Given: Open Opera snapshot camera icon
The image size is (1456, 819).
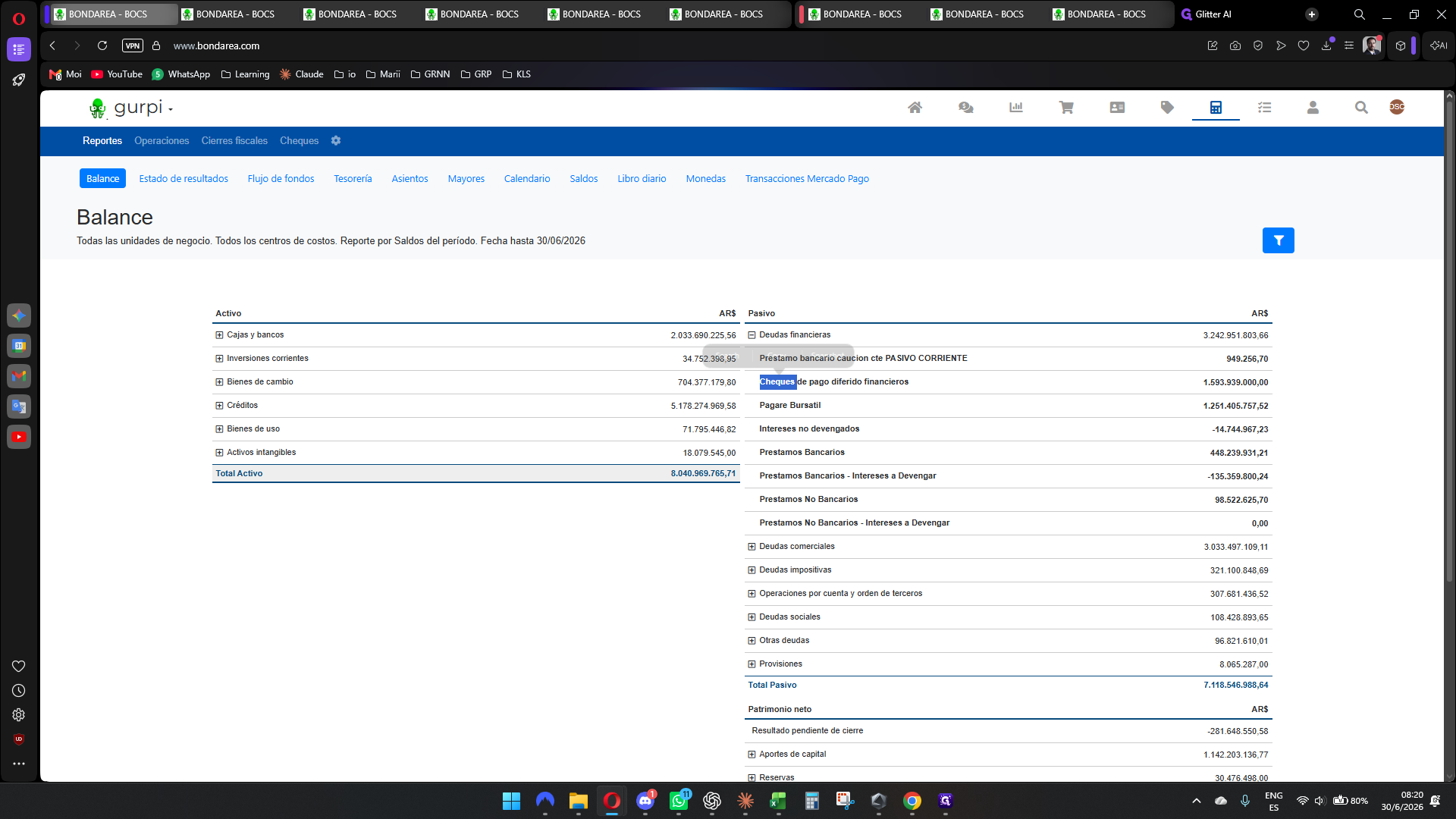Looking at the screenshot, I should (x=1235, y=45).
